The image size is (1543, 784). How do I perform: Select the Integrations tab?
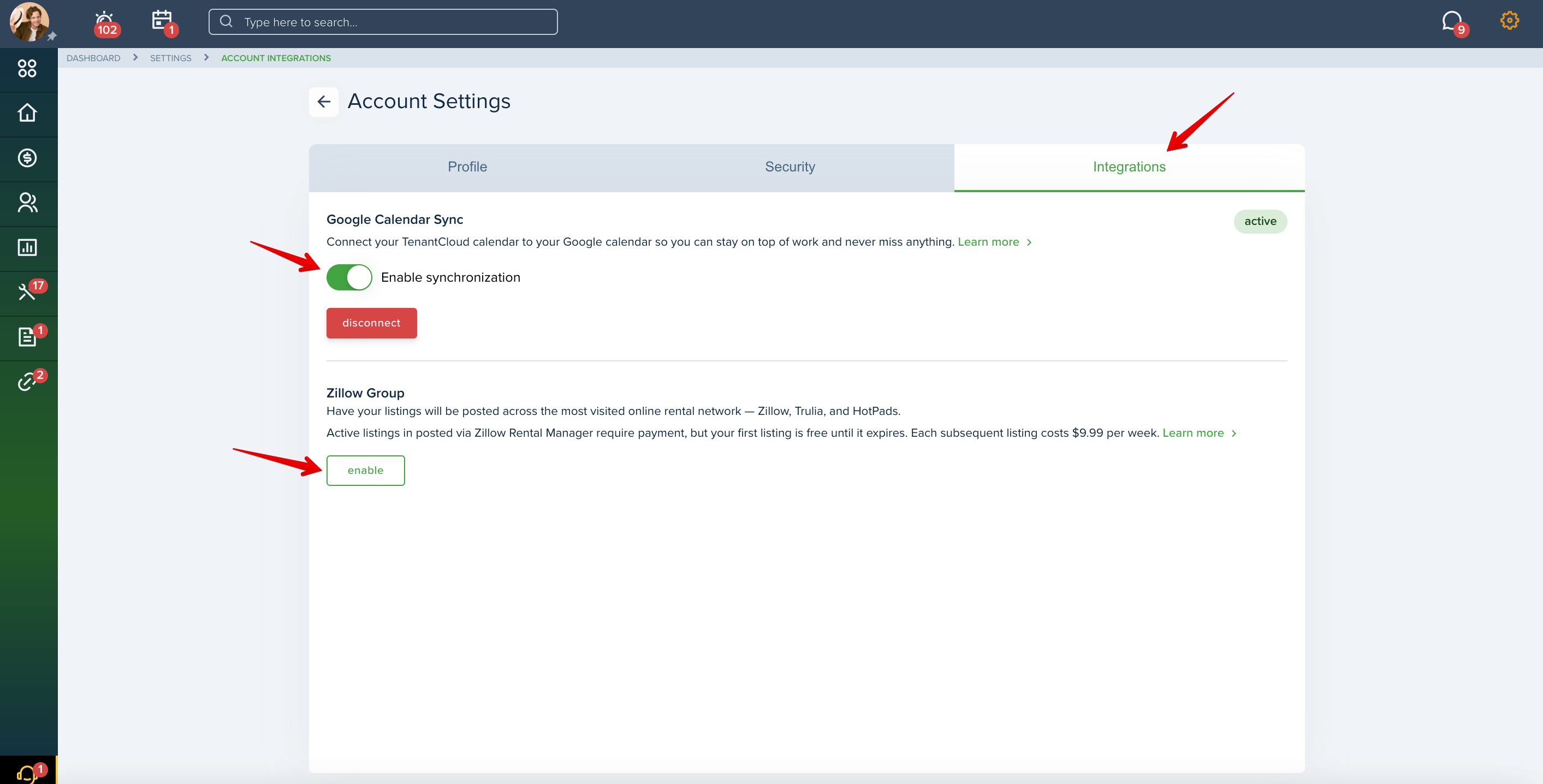1129,167
